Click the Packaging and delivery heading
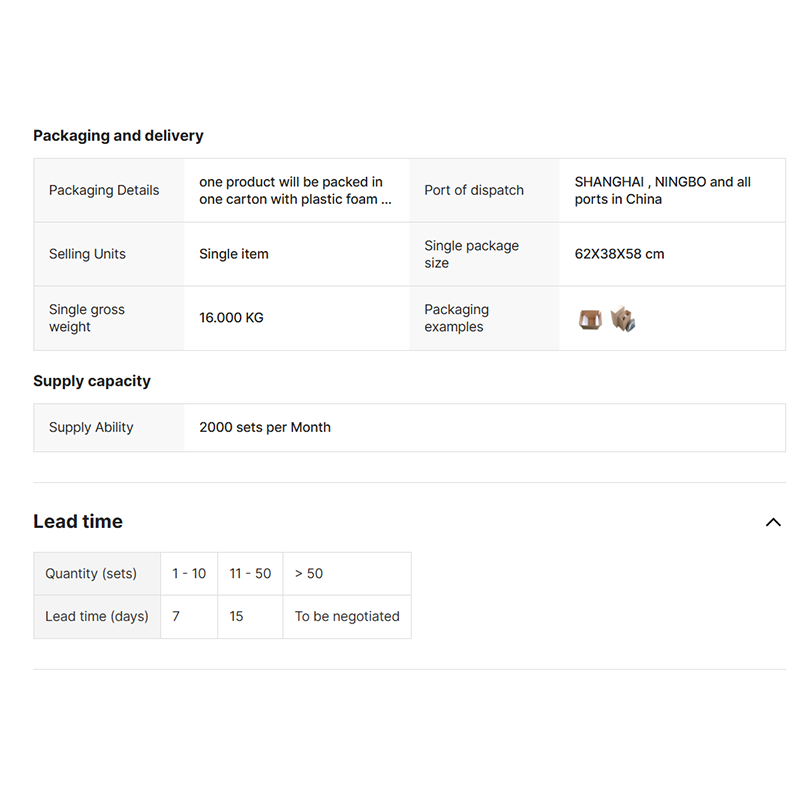 [x=118, y=136]
